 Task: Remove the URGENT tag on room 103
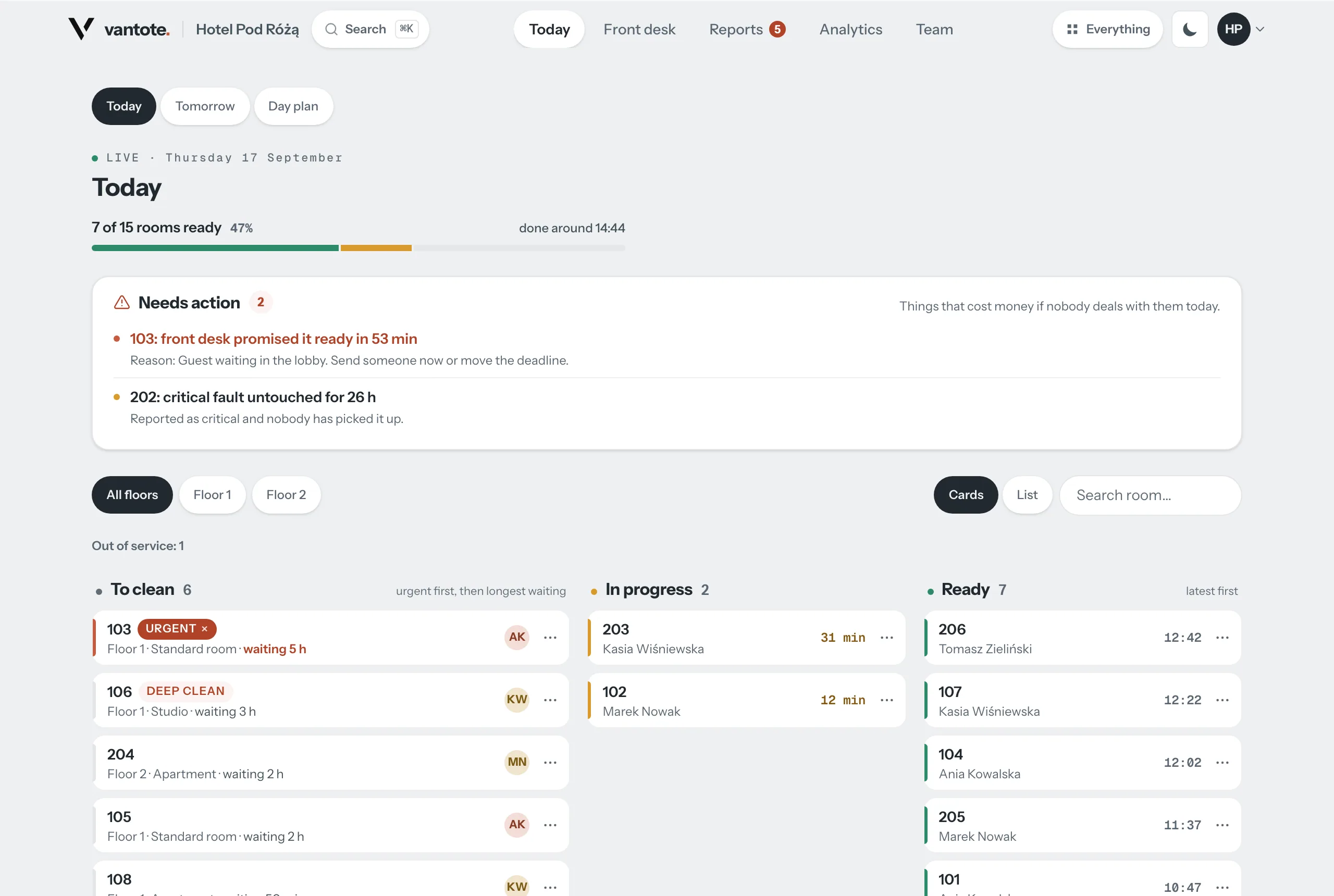204,629
